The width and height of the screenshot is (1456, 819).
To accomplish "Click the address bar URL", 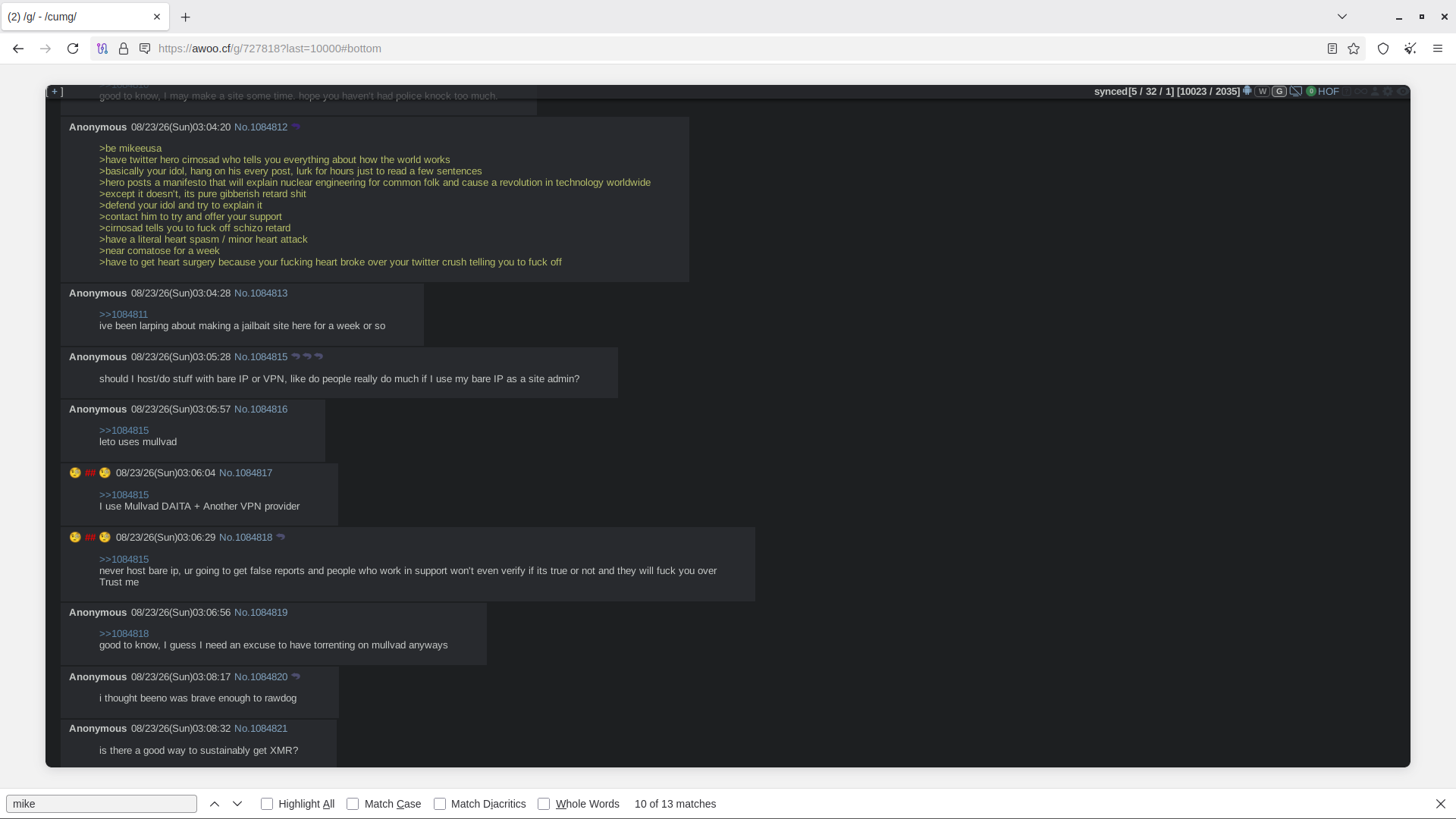I will tap(270, 49).
